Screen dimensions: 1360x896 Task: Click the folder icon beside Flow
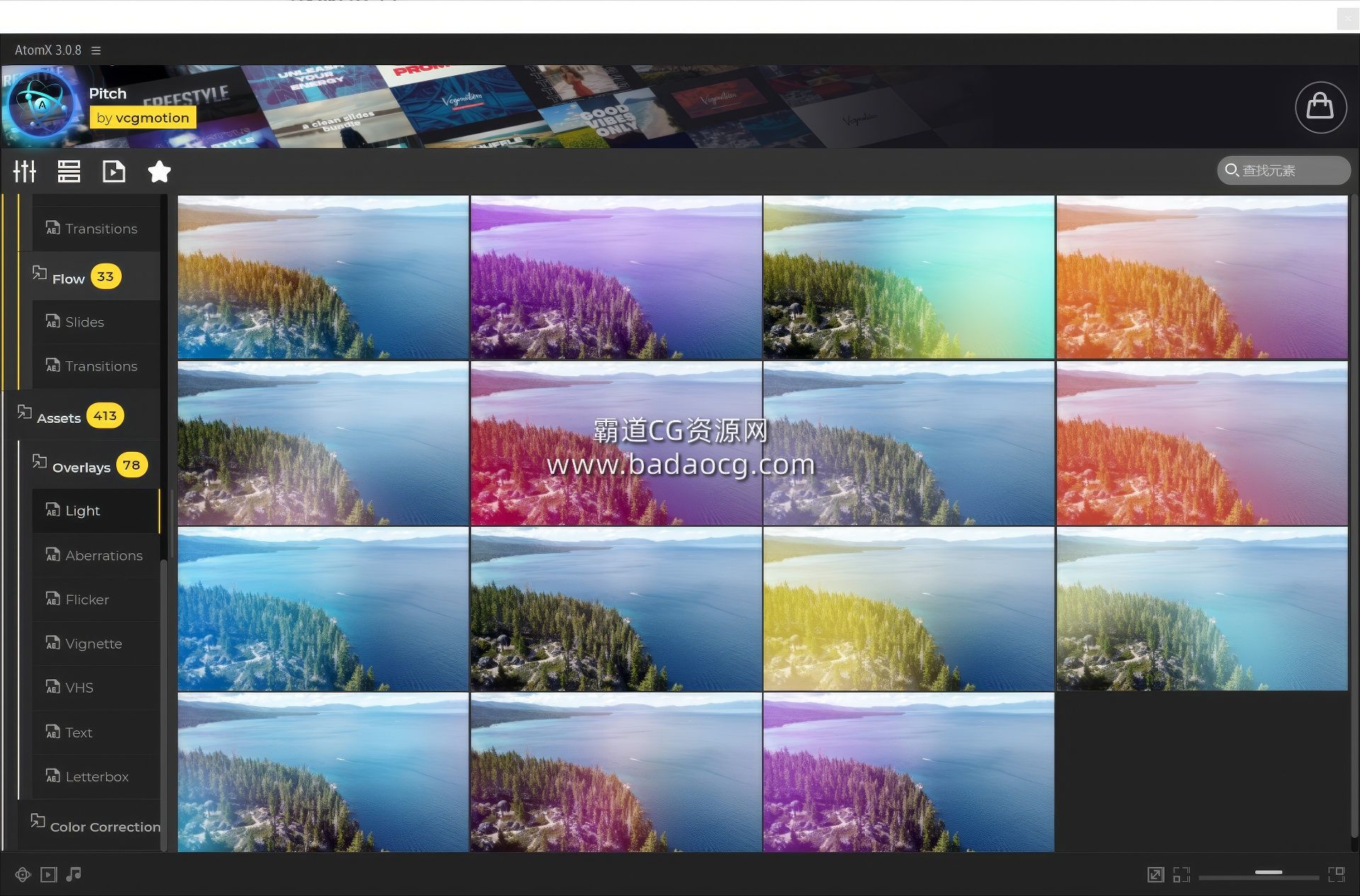point(40,273)
